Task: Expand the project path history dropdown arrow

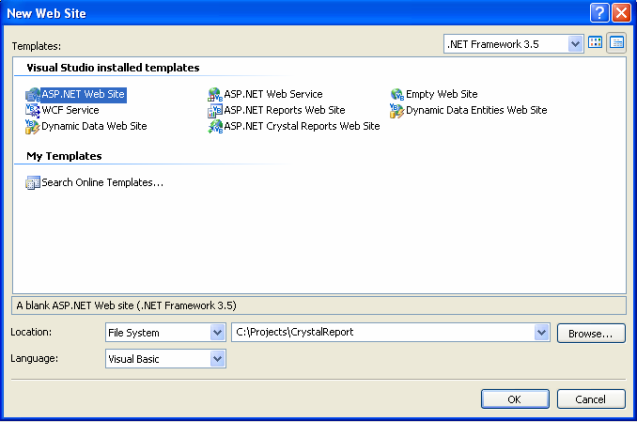Action: [x=542, y=332]
